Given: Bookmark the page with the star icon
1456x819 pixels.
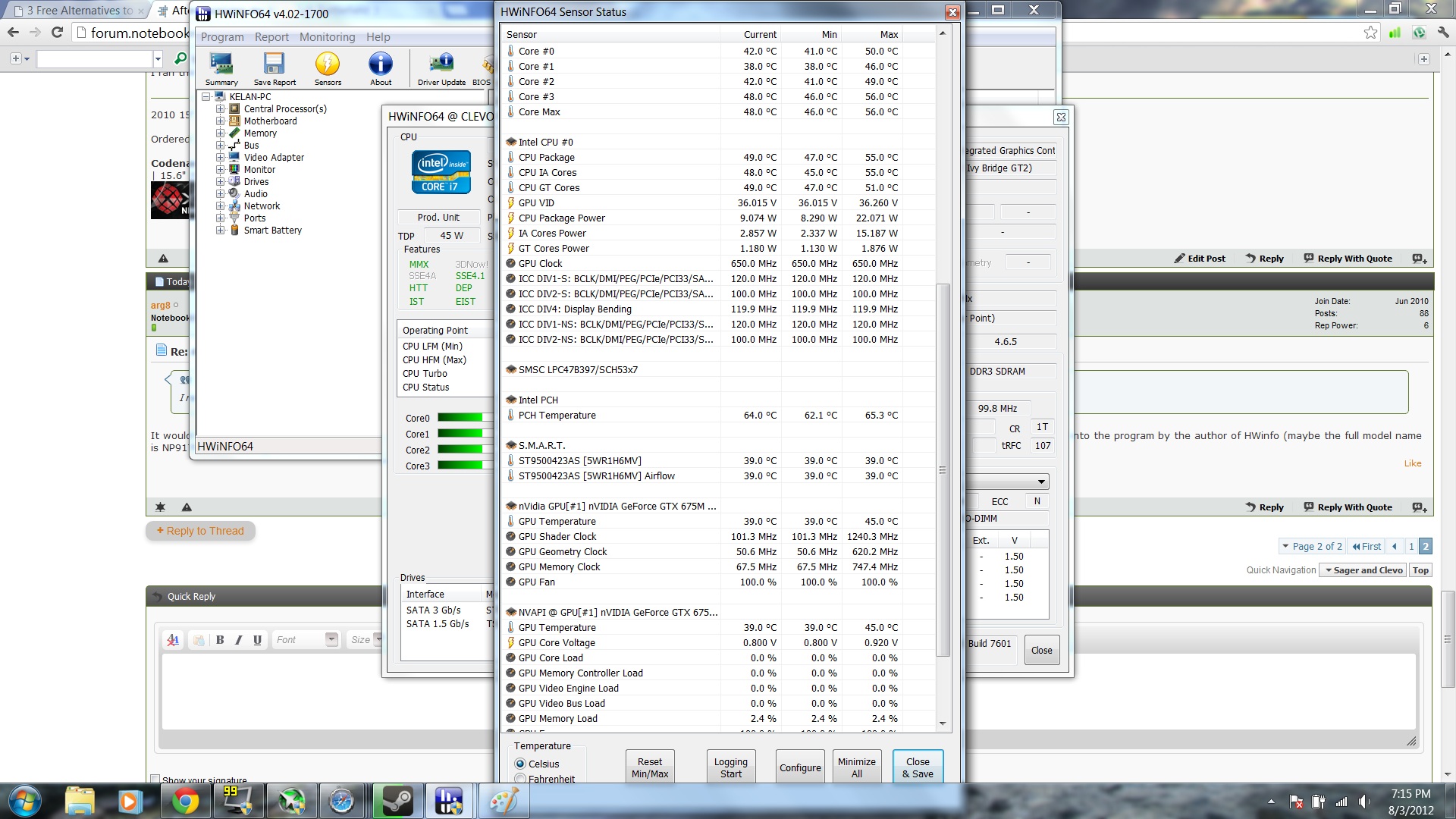Looking at the screenshot, I should tap(1370, 33).
